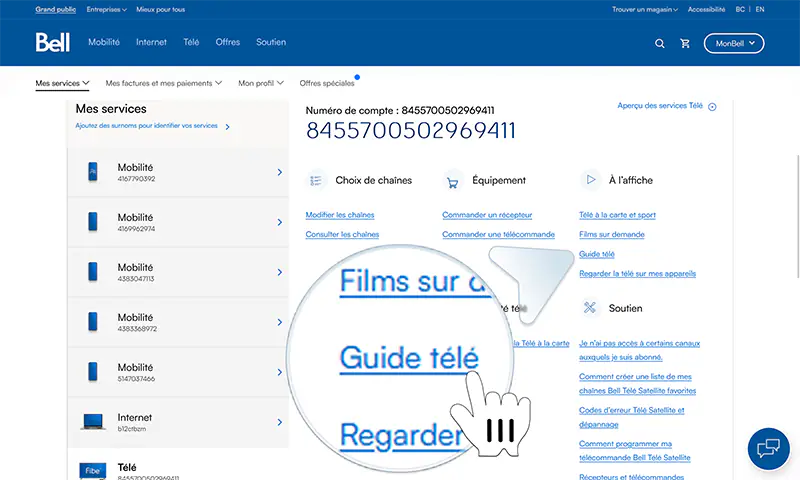Click the Équipement cart icon

[x=453, y=181]
